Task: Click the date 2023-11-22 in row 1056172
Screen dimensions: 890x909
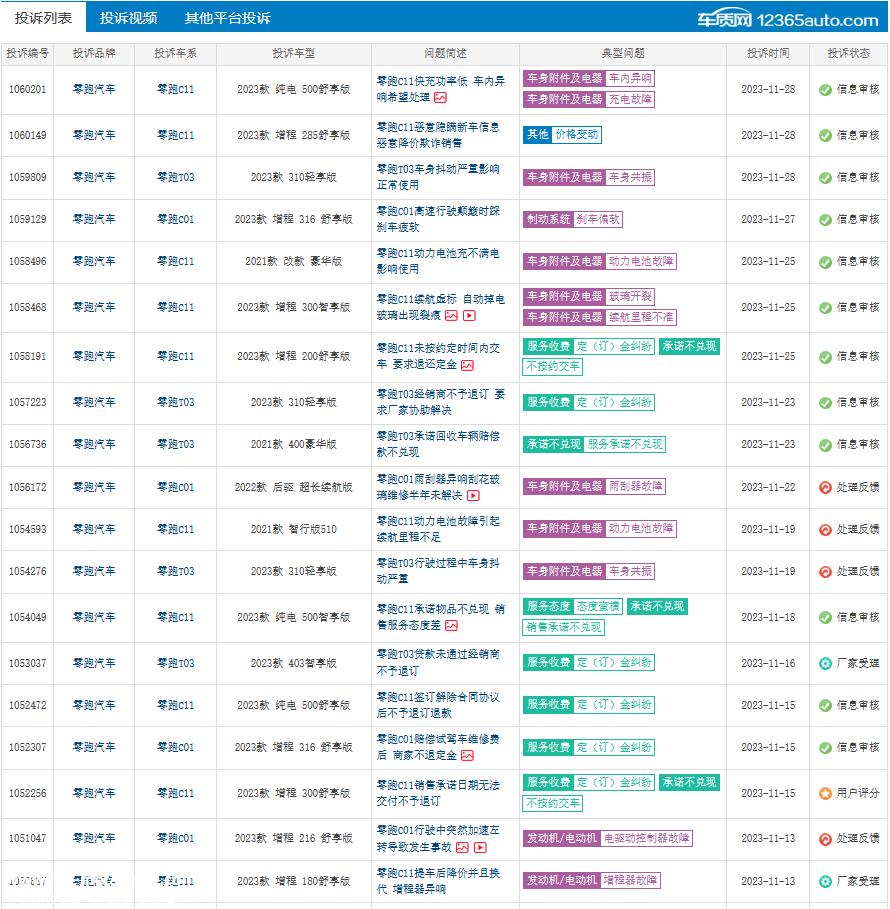Action: [x=768, y=487]
